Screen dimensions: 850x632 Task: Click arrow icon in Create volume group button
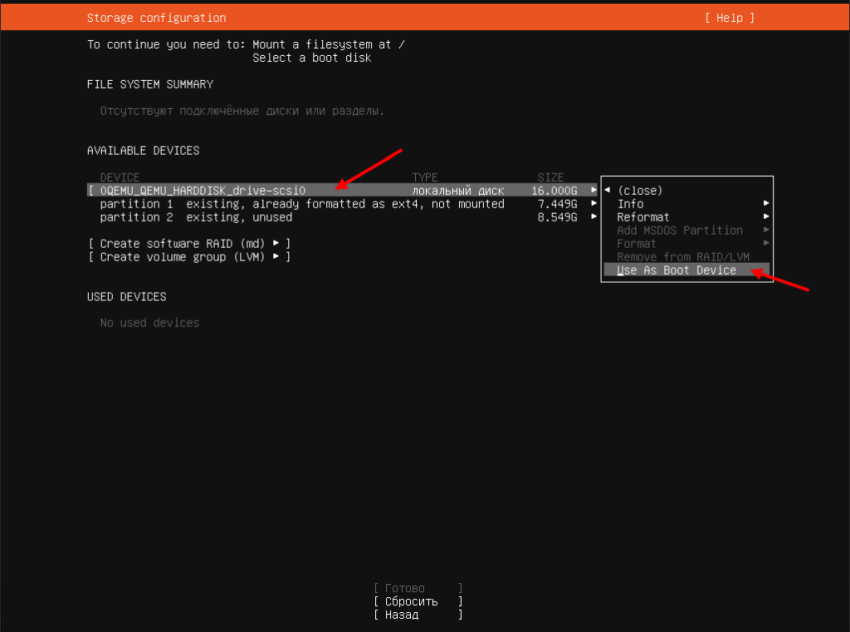276,256
